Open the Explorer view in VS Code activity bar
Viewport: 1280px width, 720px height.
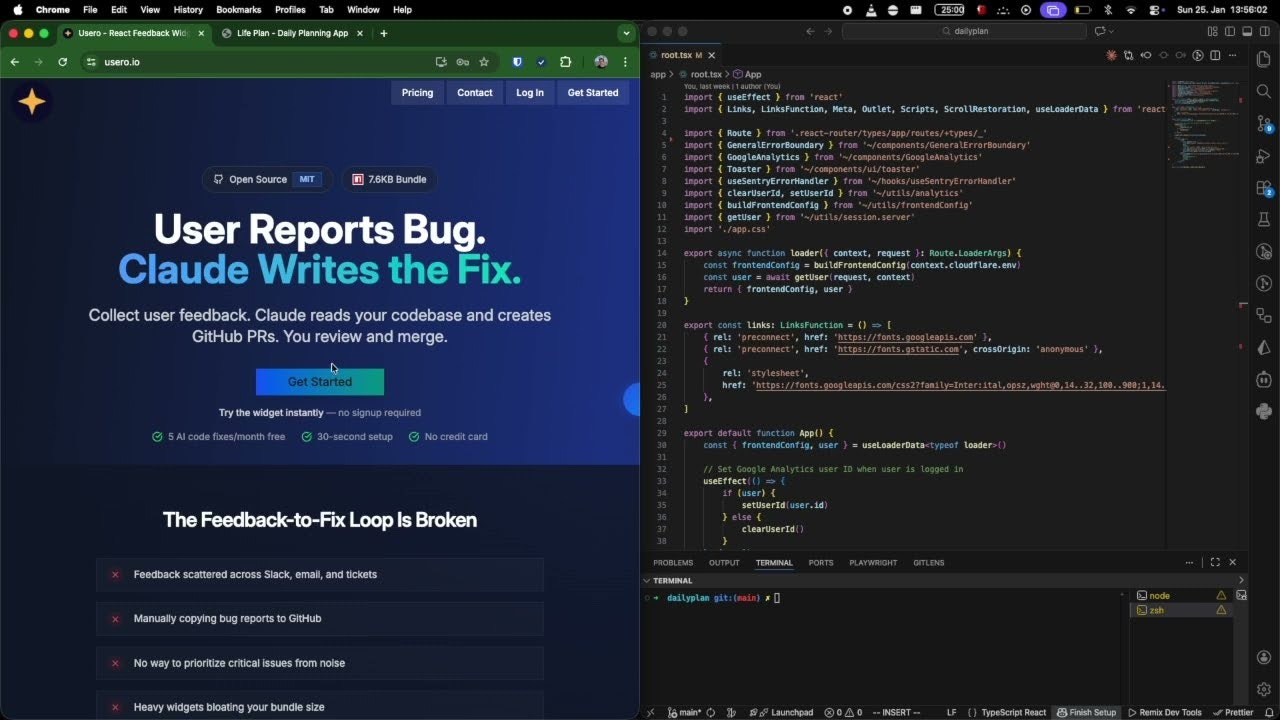[1264, 60]
